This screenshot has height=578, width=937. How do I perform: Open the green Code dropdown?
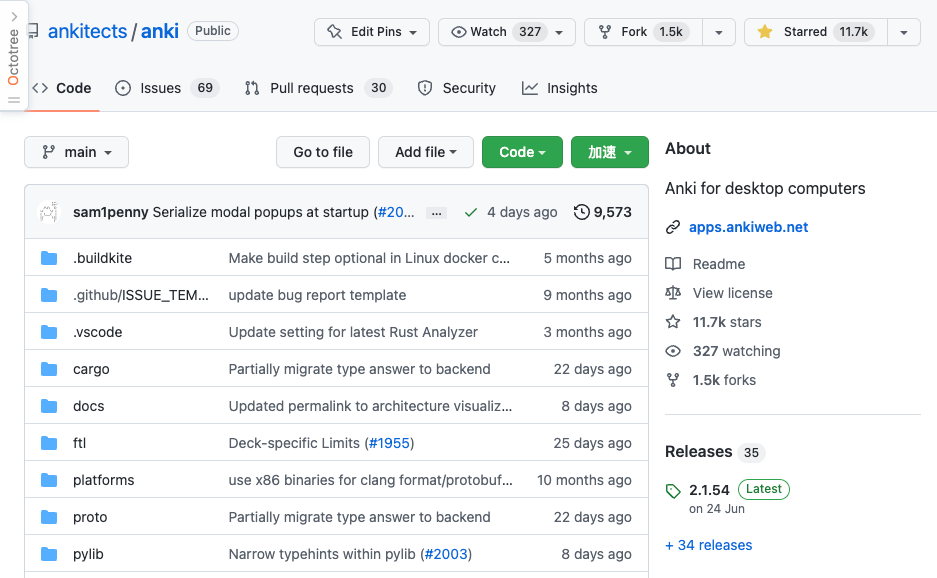(x=522, y=152)
